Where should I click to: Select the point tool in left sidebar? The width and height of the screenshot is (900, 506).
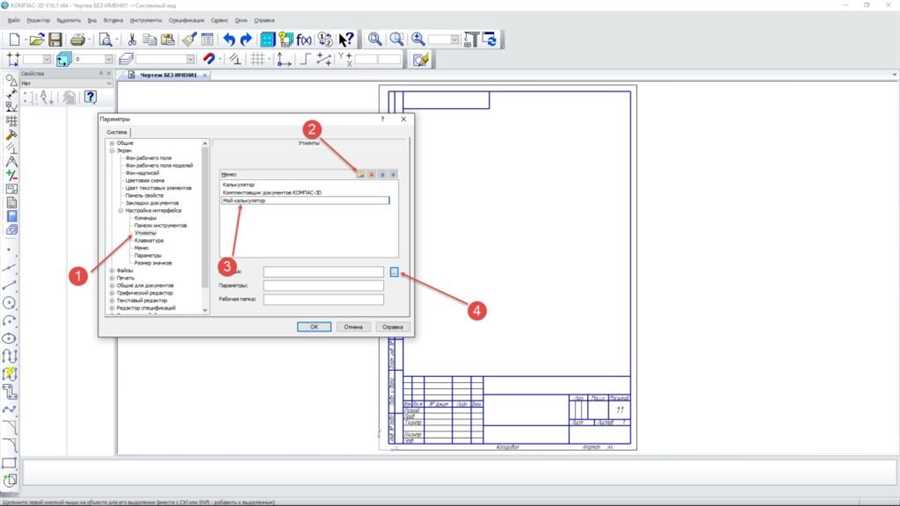(x=9, y=250)
